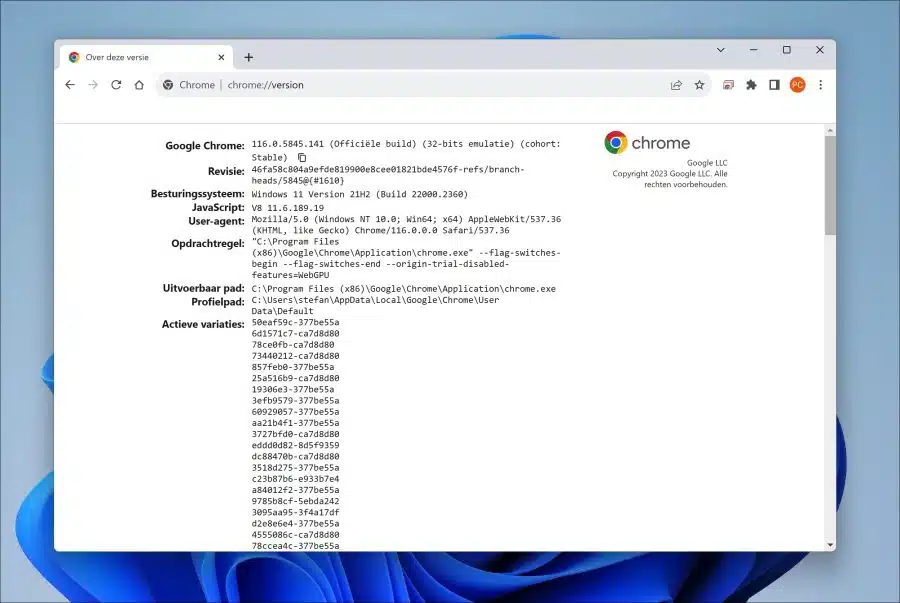
Task: Maximize the Chrome window
Action: tap(787, 50)
